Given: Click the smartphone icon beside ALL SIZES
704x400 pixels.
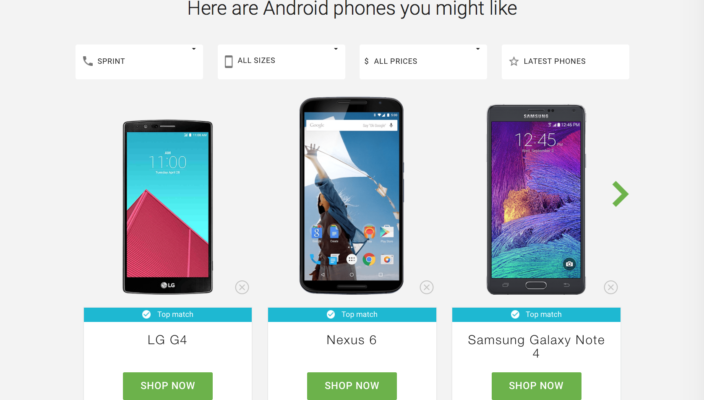Looking at the screenshot, I should (x=229, y=62).
